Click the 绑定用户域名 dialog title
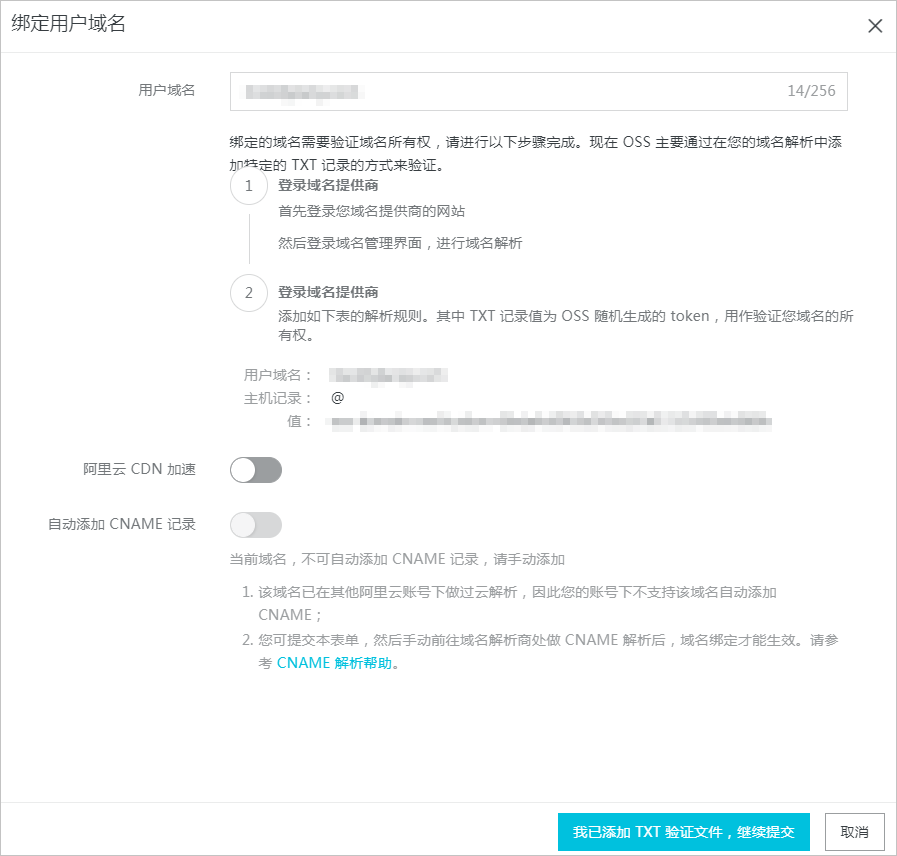The height and width of the screenshot is (856, 897). click(68, 23)
